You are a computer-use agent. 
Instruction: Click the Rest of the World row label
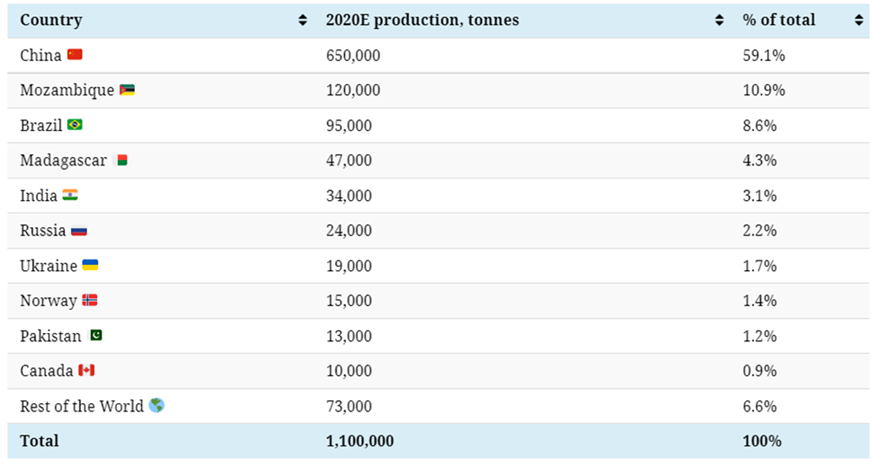coord(82,406)
